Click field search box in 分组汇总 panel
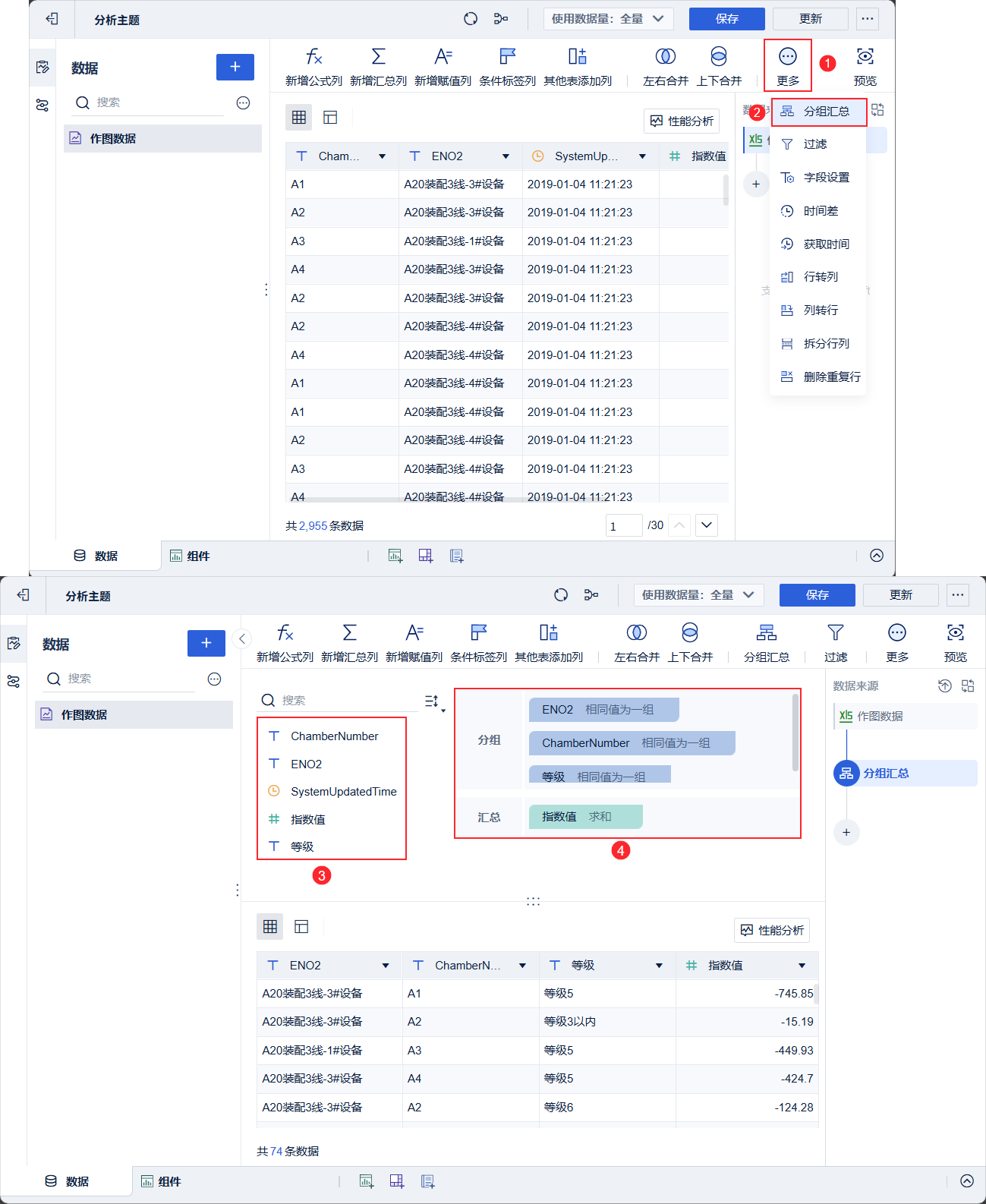 pos(339,701)
